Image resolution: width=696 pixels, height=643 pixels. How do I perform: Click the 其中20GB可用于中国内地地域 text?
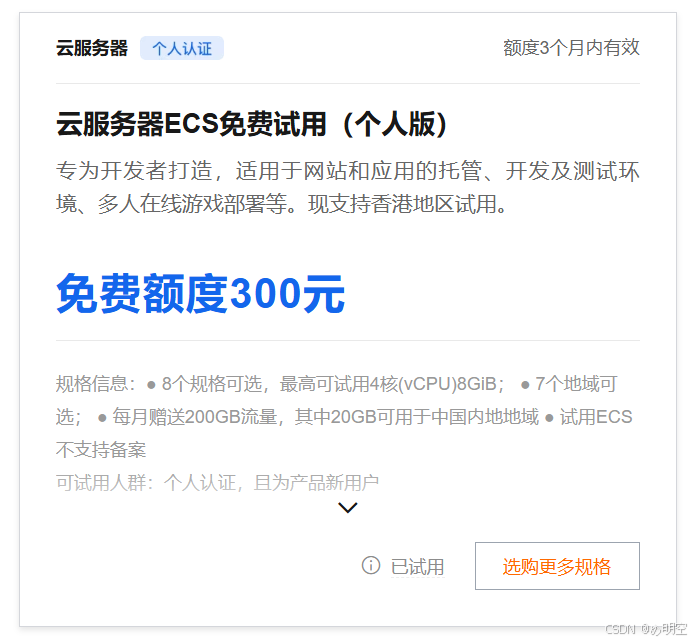tap(417, 417)
